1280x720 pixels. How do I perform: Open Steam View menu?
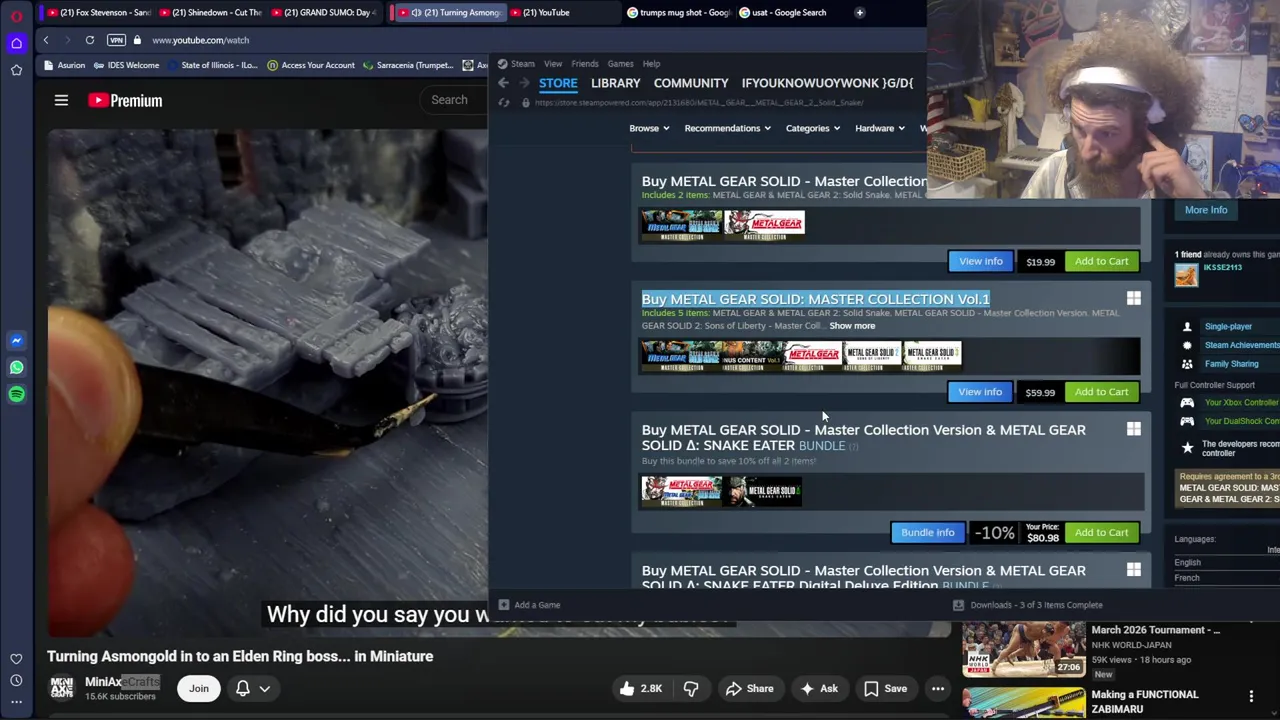(552, 64)
